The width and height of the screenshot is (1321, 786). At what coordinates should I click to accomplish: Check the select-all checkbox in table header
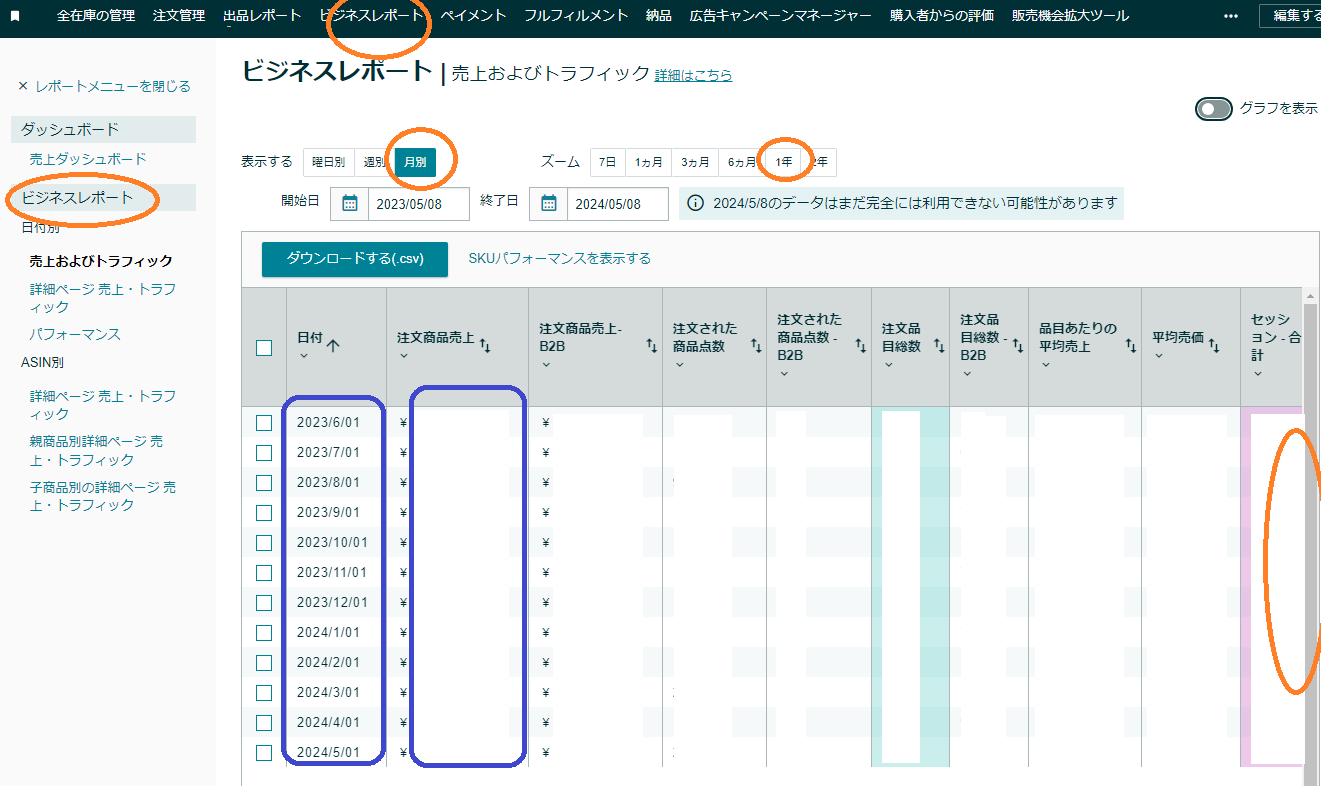(x=263, y=347)
